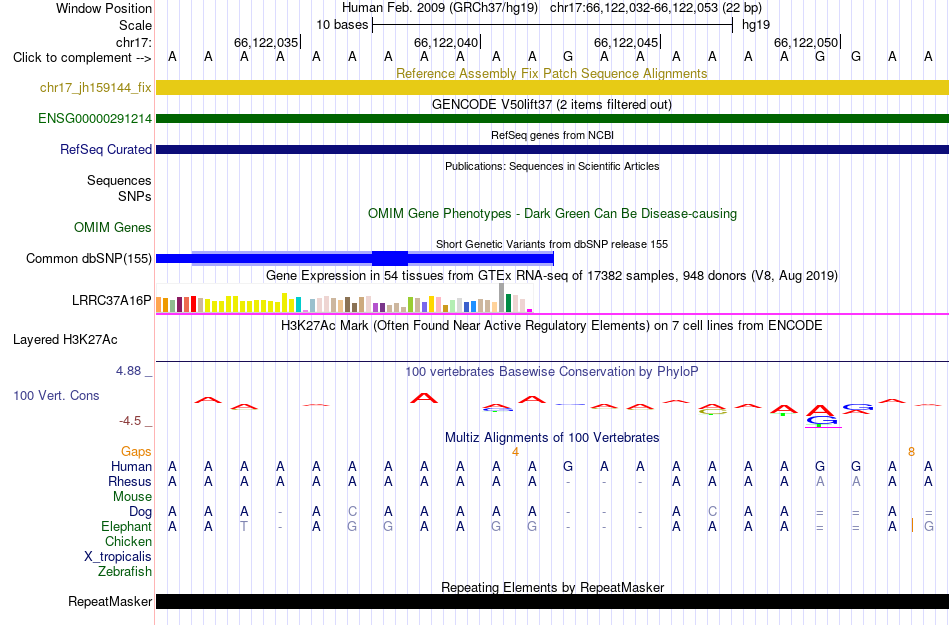Image resolution: width=950 pixels, height=625 pixels.
Task: Click the Human Feb. 2009 (GRCh37/hg19) header
Action: 440,8
